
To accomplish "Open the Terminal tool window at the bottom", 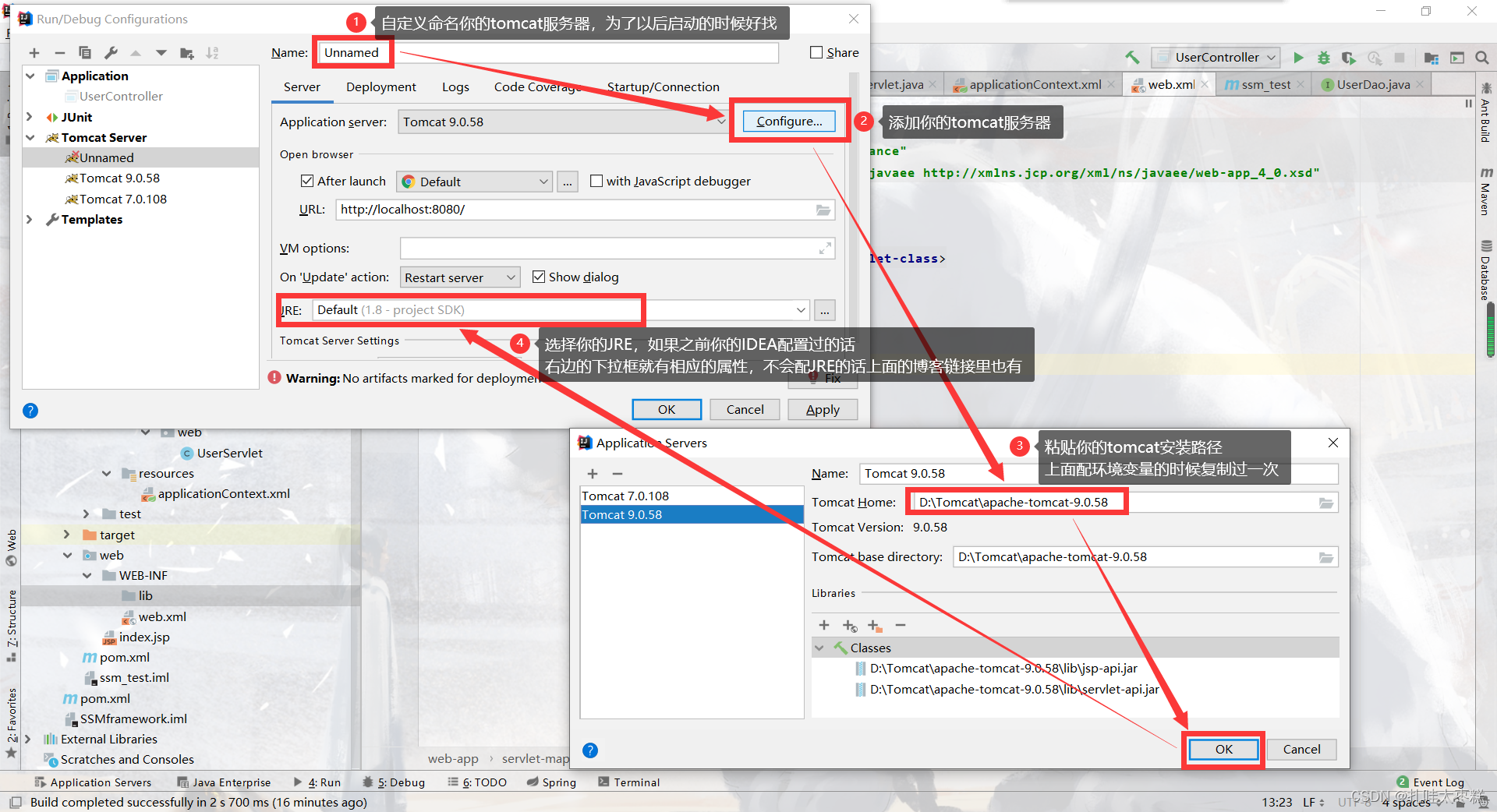I will tap(628, 782).
